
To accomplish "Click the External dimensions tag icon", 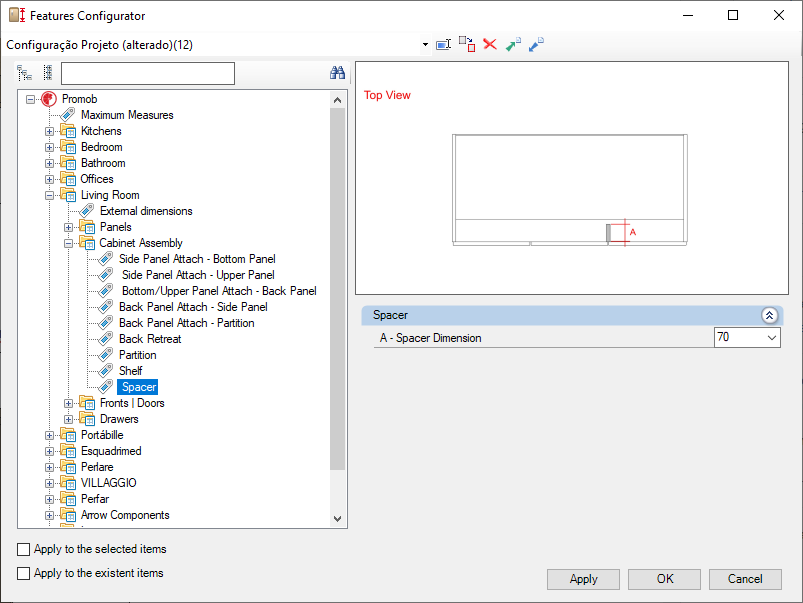I will (x=87, y=211).
